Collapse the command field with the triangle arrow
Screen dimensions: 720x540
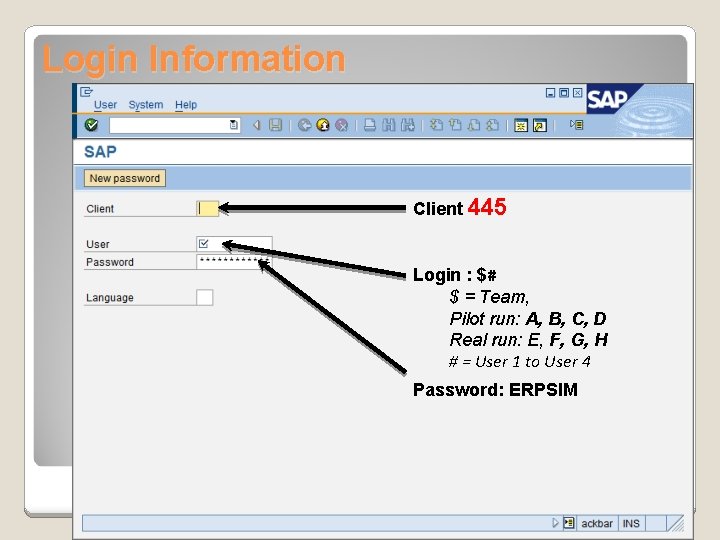click(257, 125)
